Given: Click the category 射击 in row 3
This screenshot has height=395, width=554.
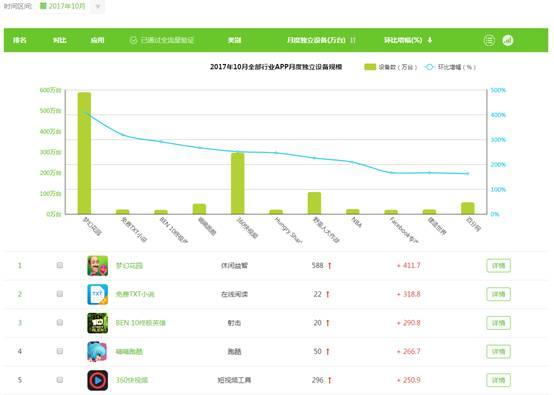Looking at the screenshot, I should 234,323.
